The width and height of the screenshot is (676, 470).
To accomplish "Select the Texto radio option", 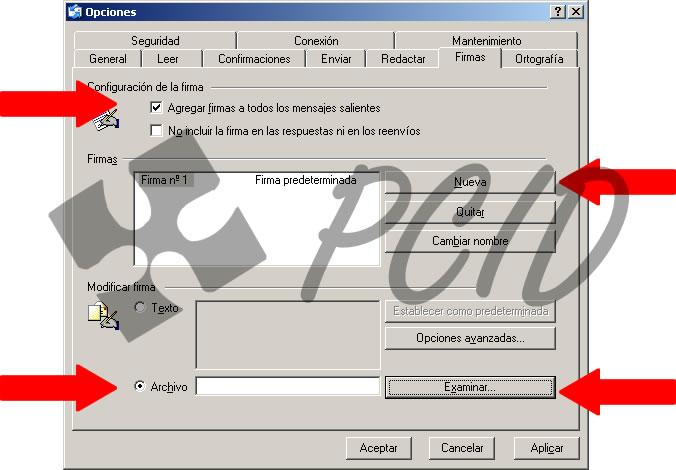I will pyautogui.click(x=140, y=308).
